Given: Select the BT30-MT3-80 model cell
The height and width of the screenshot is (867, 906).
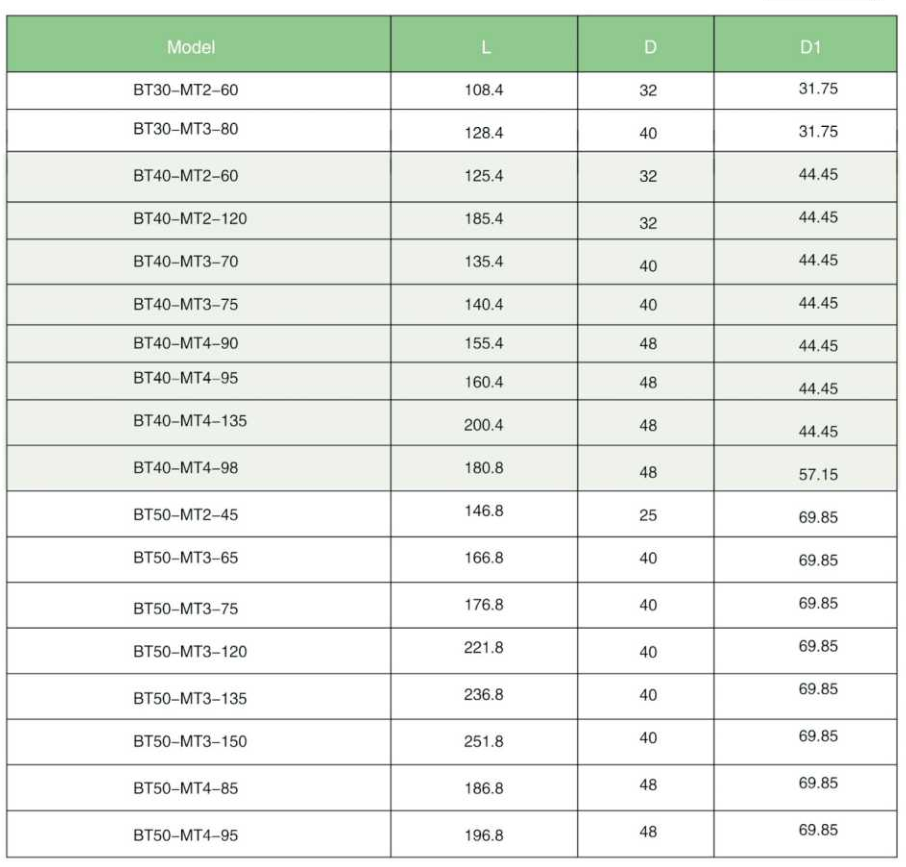Looking at the screenshot, I should 186,129.
